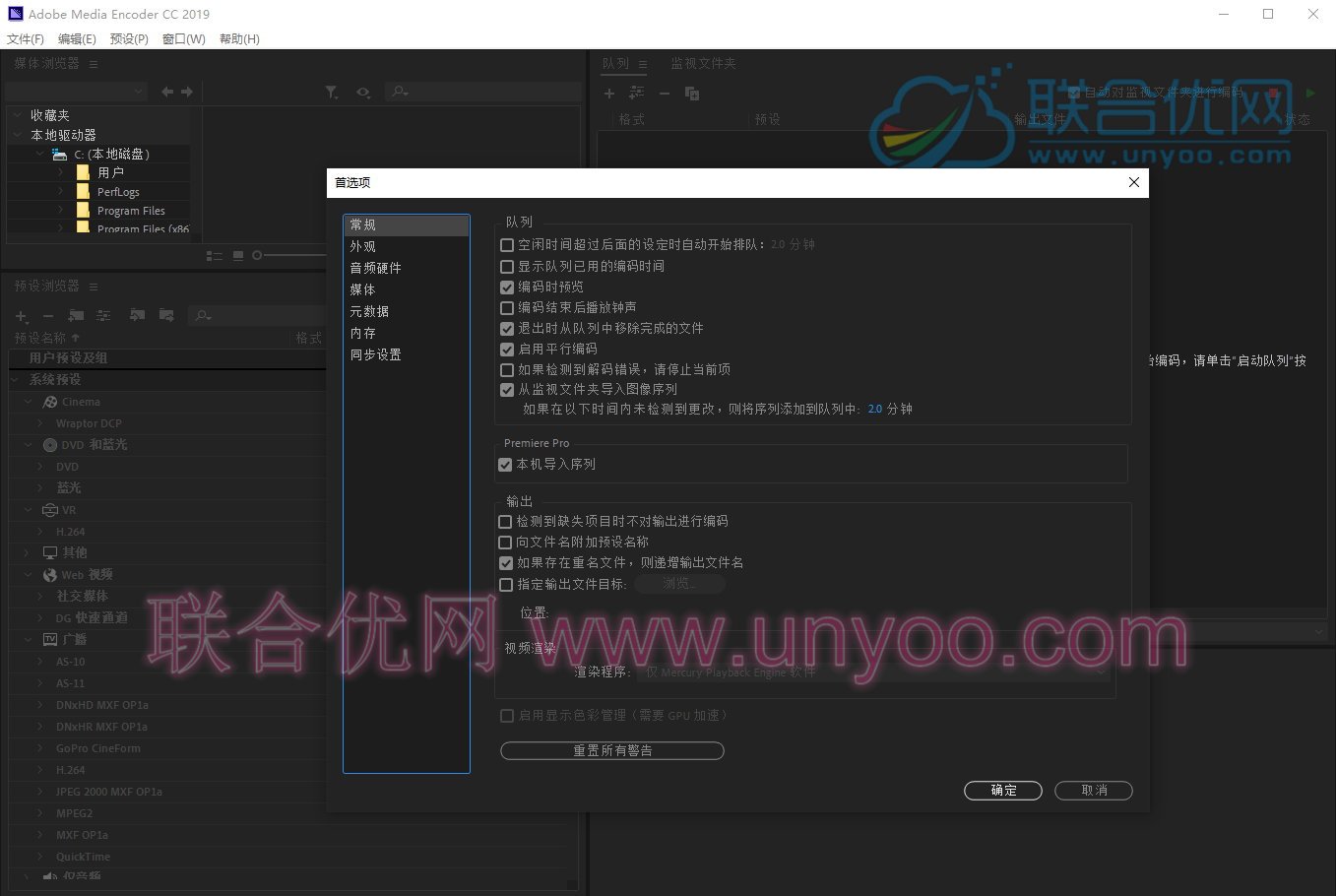1336x896 pixels.
Task: Open the 窗口(W) menu
Action: (x=184, y=39)
